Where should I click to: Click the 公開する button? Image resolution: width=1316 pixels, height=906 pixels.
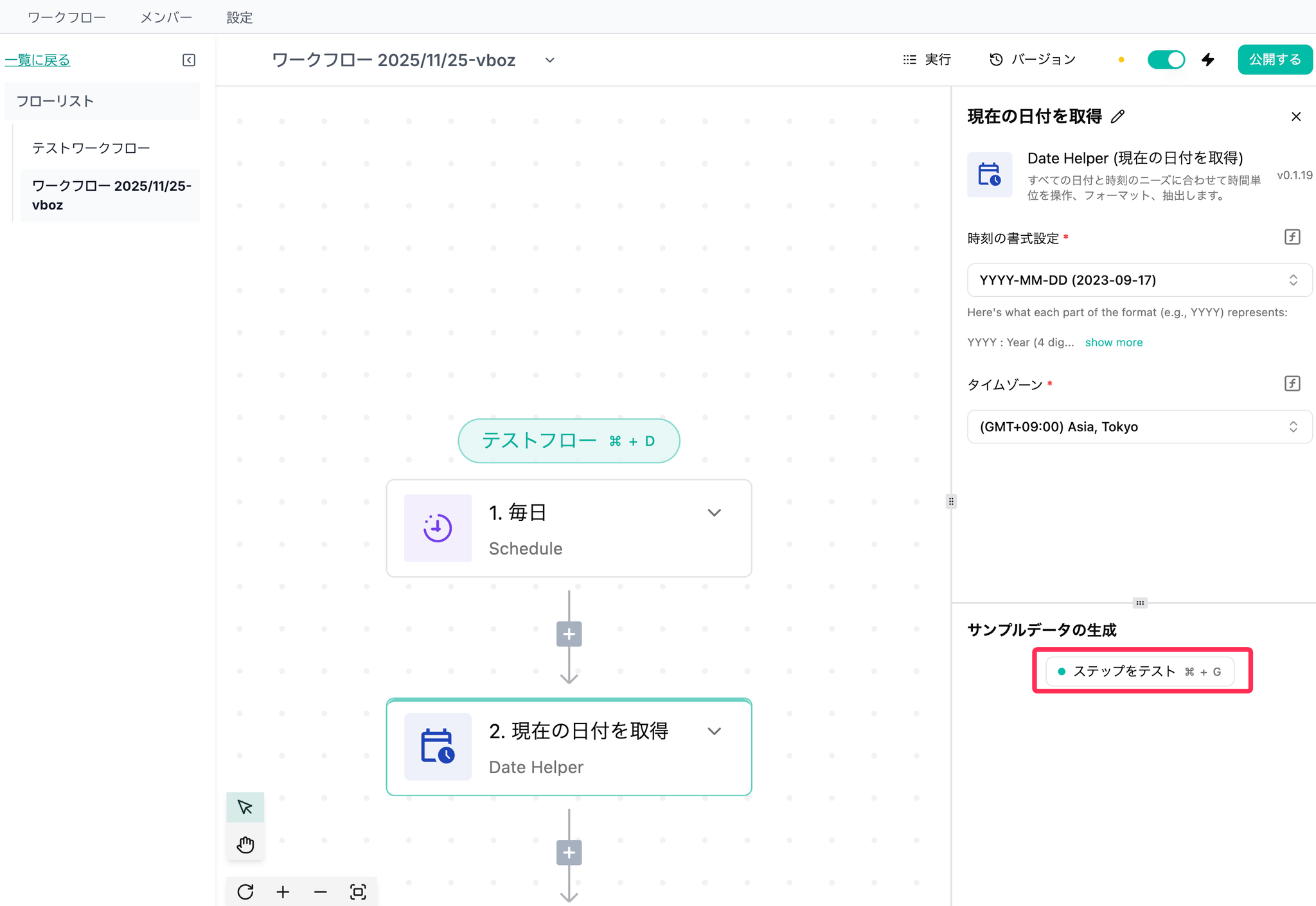pos(1274,60)
